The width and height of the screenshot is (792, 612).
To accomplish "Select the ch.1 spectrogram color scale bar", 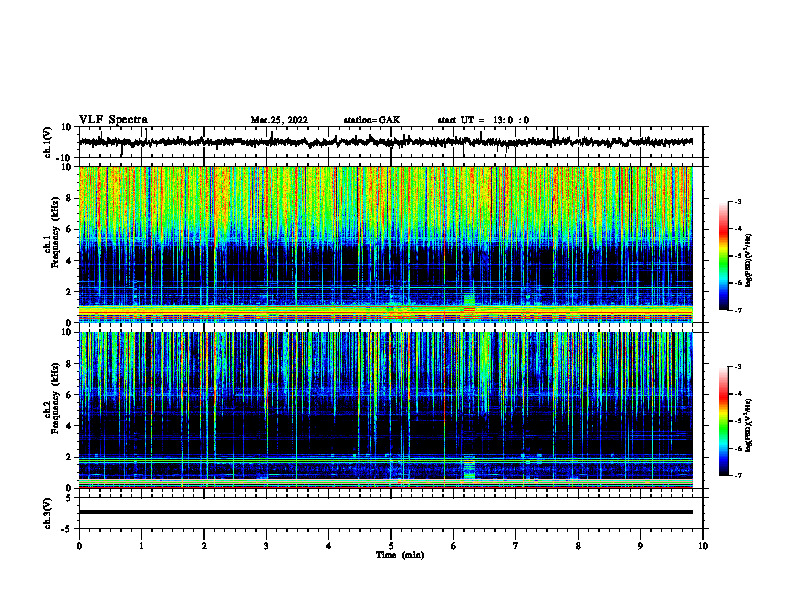I will 724,256.
